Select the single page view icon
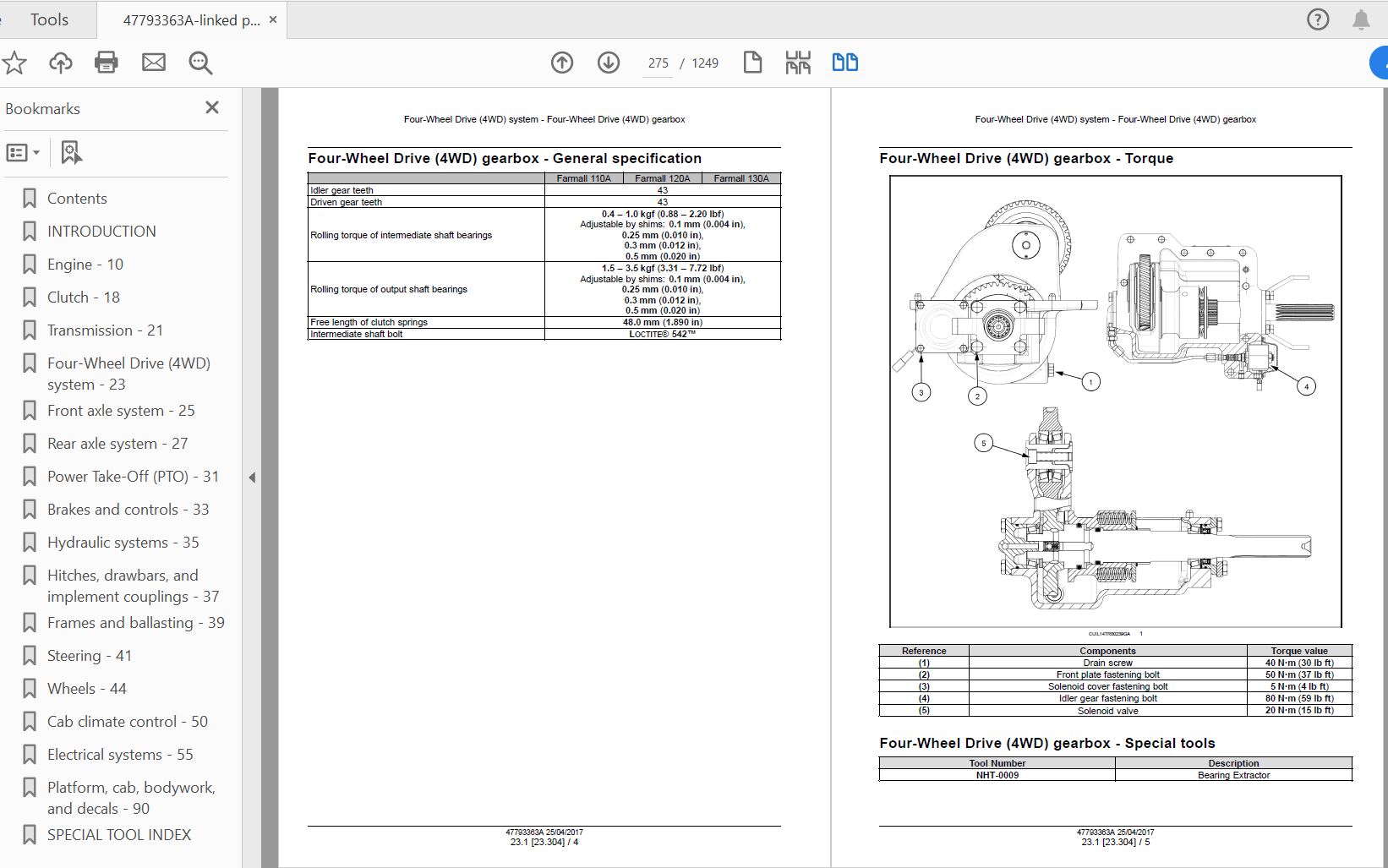Screen dimensions: 1388x868 click(x=752, y=63)
